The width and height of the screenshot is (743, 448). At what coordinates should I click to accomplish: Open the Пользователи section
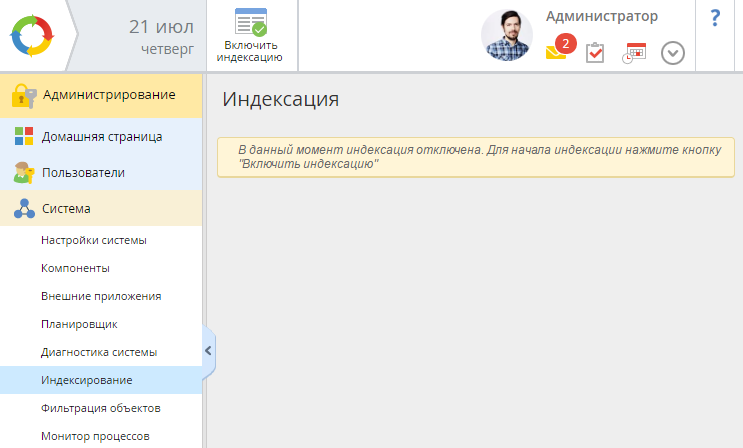101,173
